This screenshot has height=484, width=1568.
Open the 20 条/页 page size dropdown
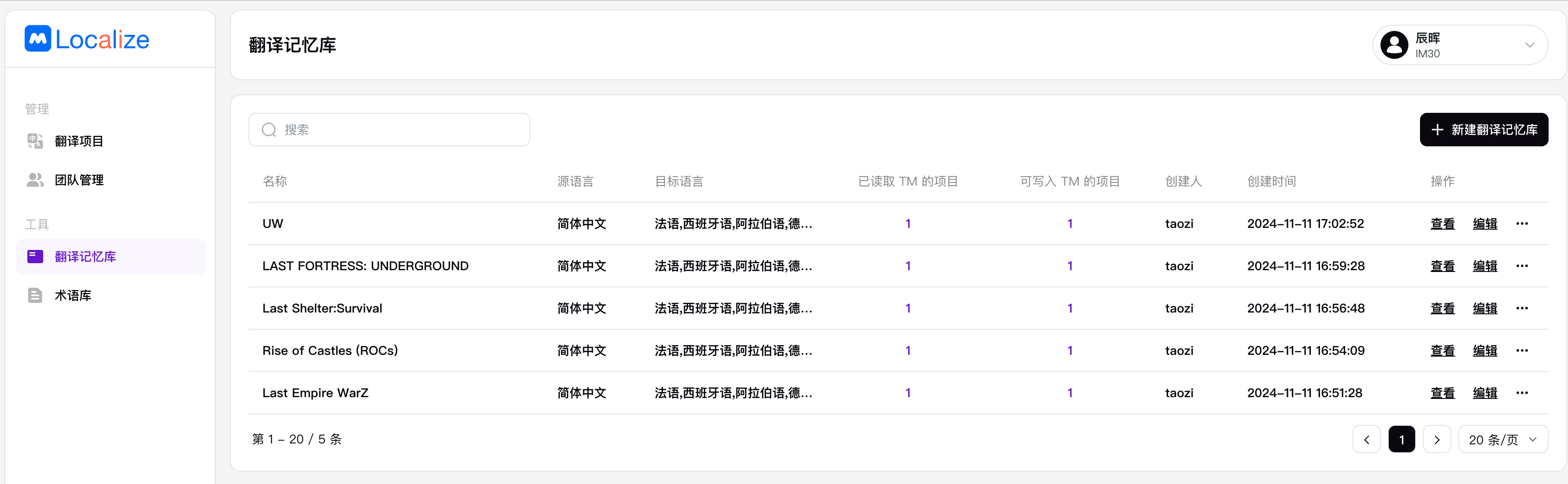(x=1502, y=439)
